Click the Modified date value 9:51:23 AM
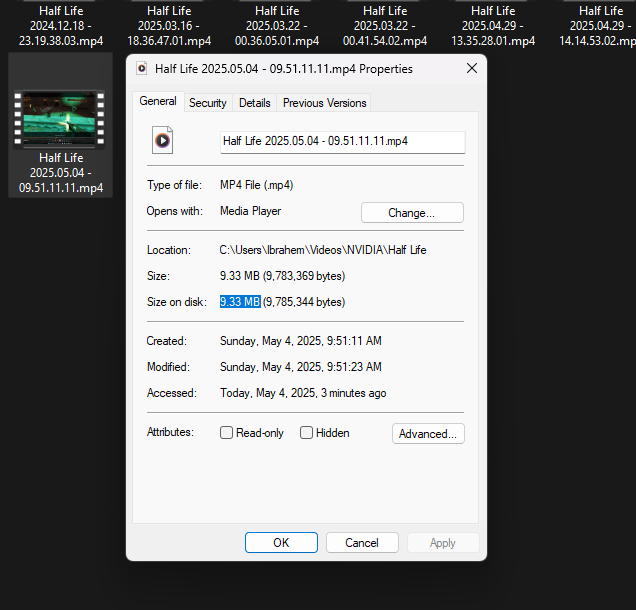This screenshot has height=610, width=636. (x=301, y=367)
